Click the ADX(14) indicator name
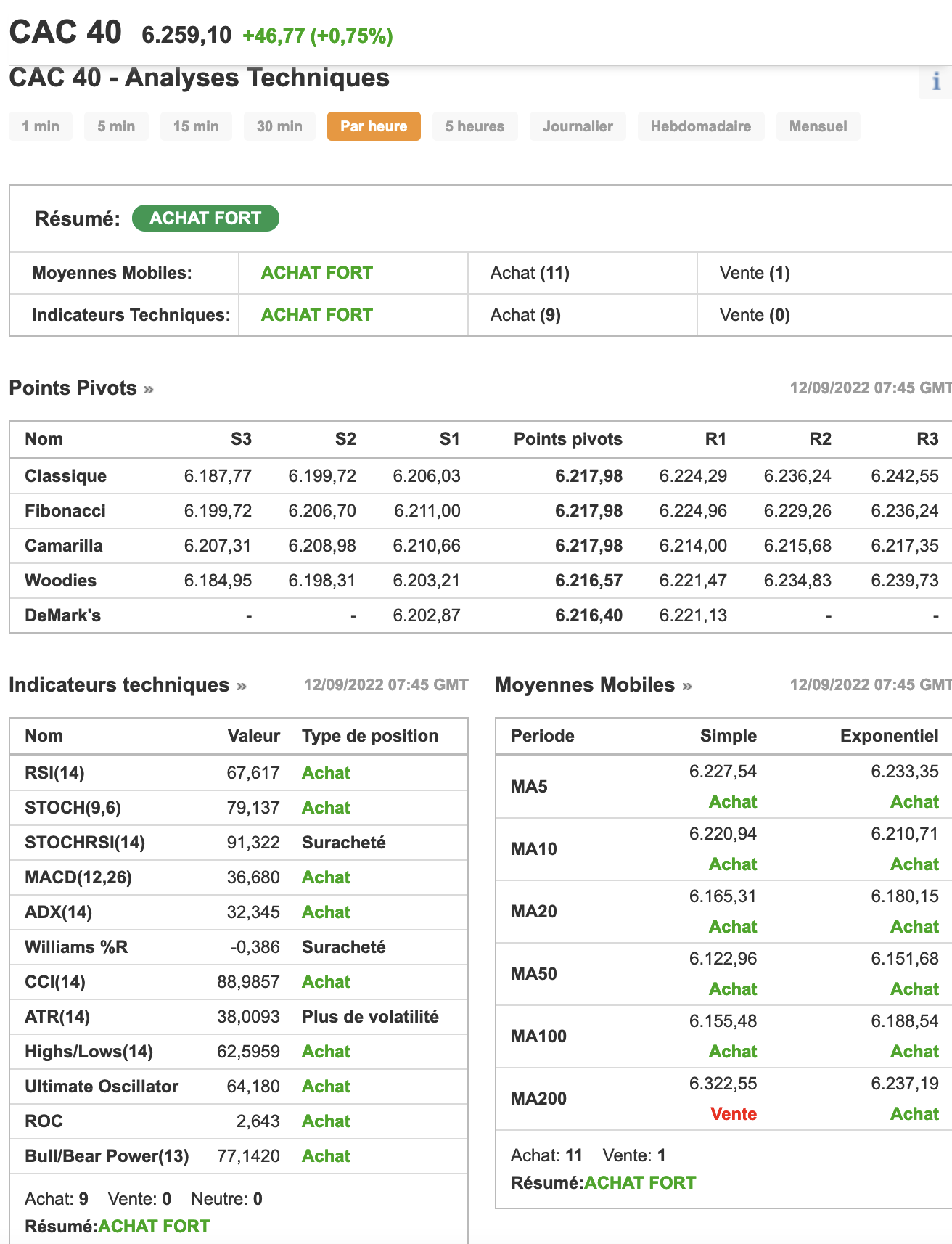 (x=58, y=912)
